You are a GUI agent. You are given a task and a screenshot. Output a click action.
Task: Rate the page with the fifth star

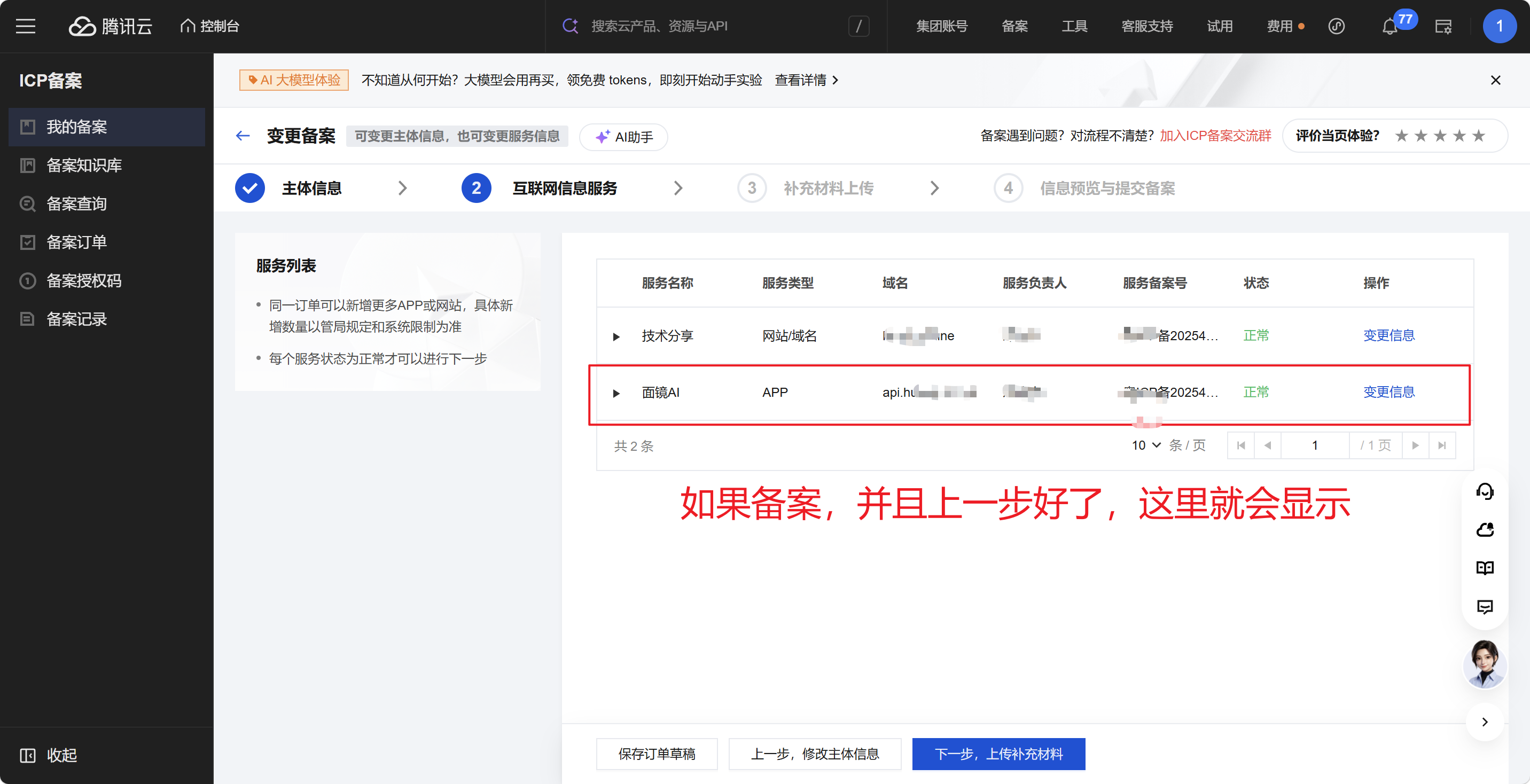click(1479, 136)
